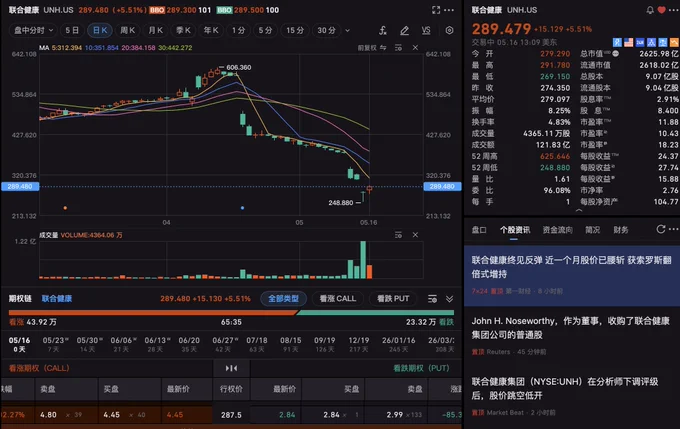Open the fullscreen chart expand icon
This screenshot has width=680, height=429.
tap(436, 10)
